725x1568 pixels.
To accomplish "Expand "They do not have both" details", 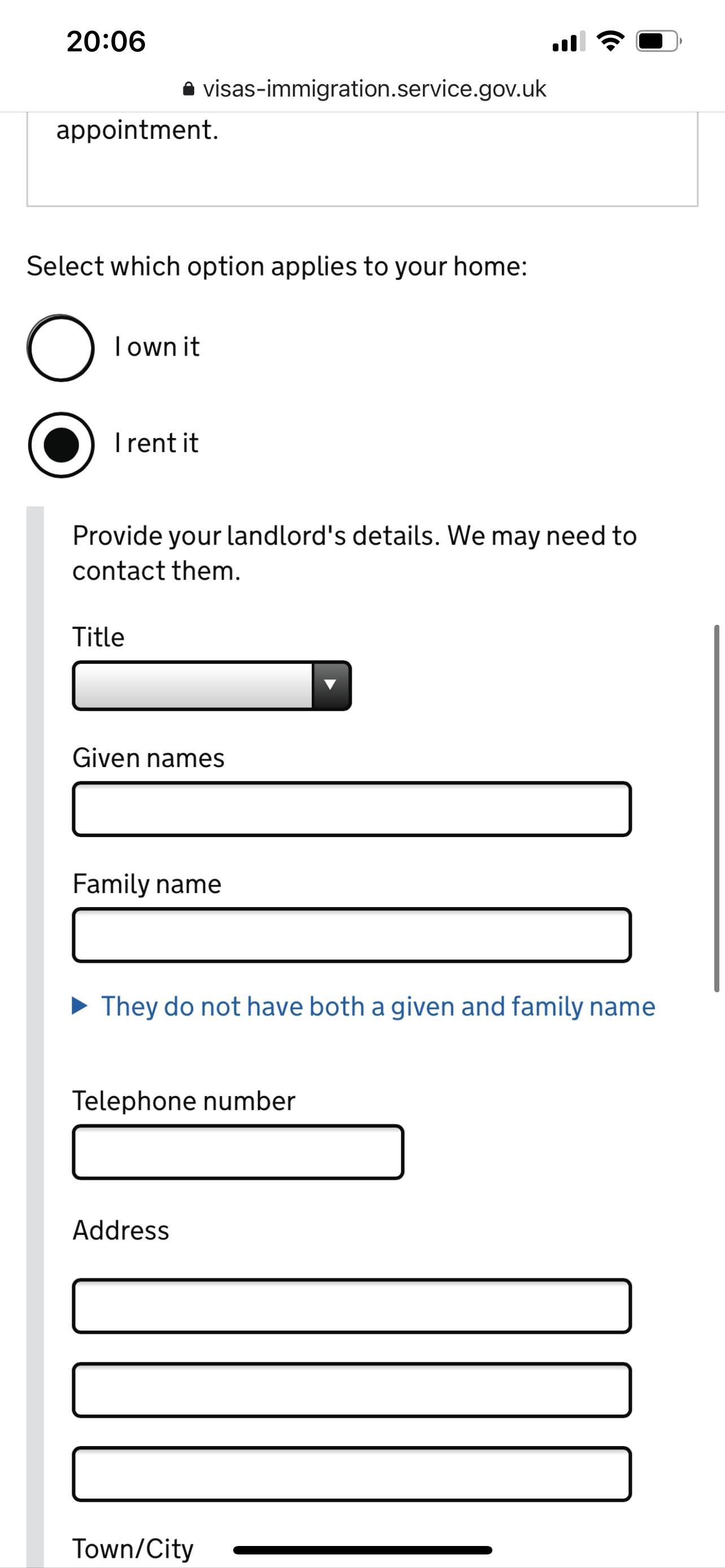I will (x=377, y=1006).
